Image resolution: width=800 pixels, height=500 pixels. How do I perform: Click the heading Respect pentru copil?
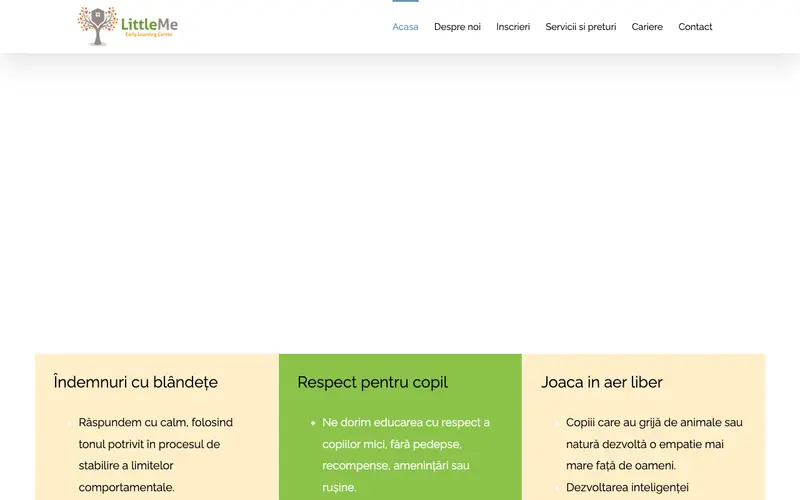(372, 382)
